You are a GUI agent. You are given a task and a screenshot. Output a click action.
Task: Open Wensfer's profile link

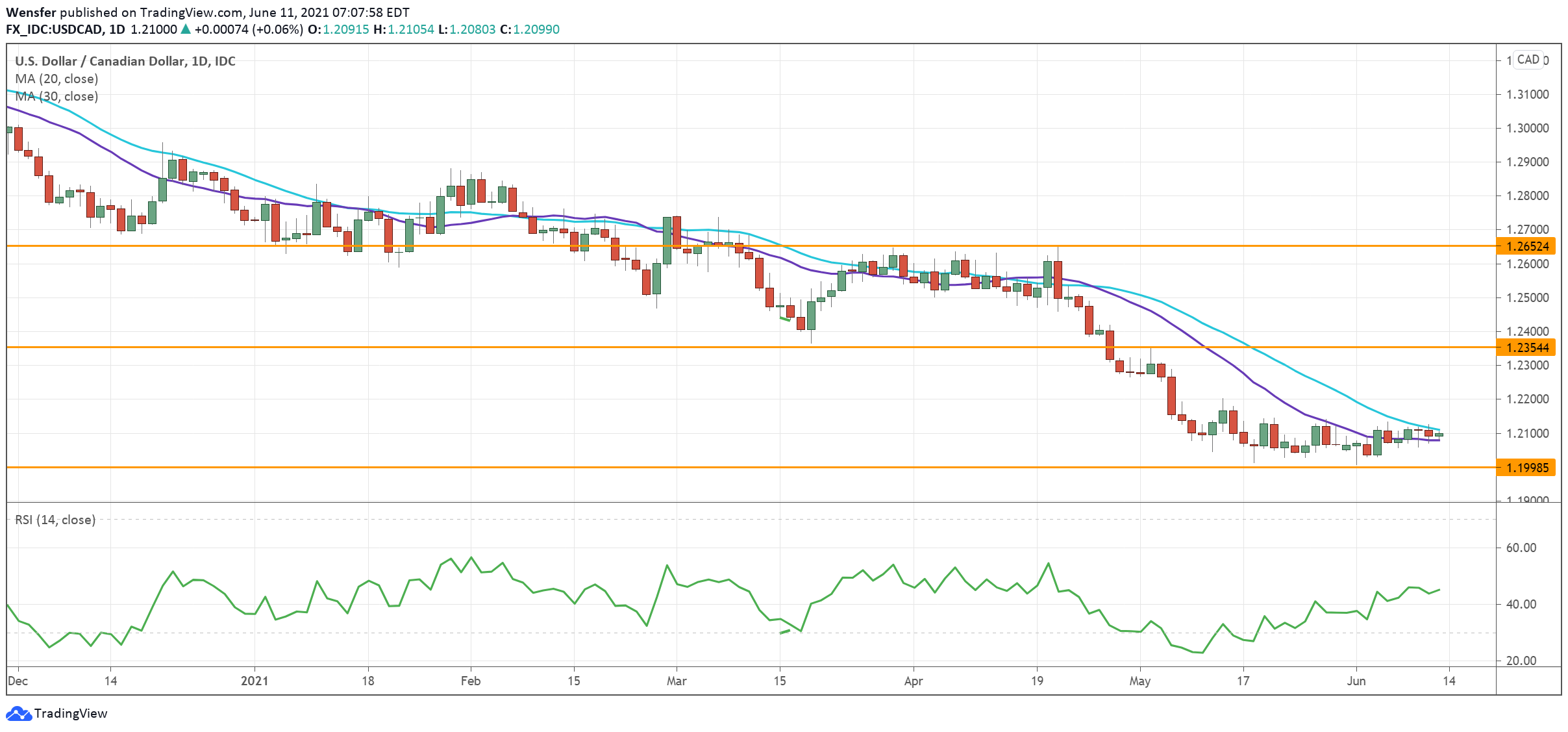[31, 11]
